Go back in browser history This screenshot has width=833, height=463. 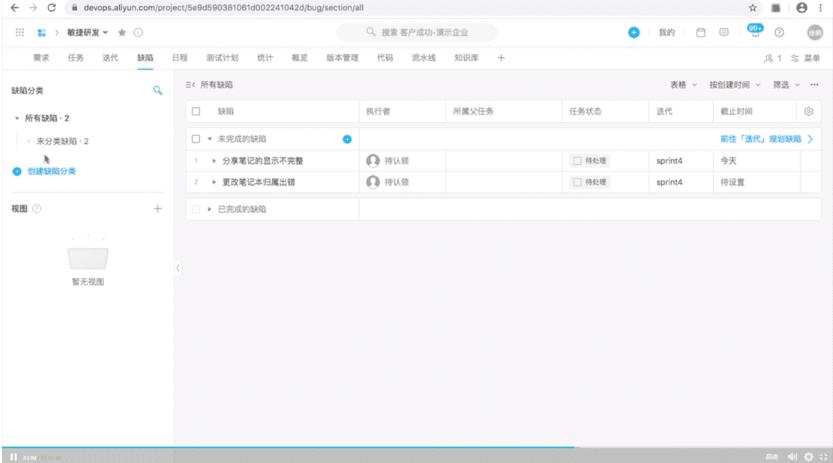coord(14,7)
